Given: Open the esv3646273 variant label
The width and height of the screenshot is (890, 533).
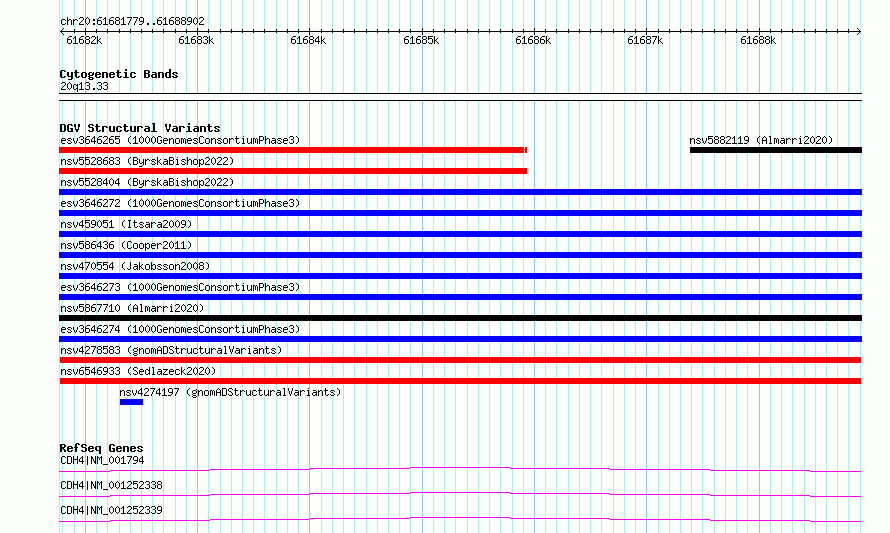Looking at the screenshot, I should pos(180,287).
